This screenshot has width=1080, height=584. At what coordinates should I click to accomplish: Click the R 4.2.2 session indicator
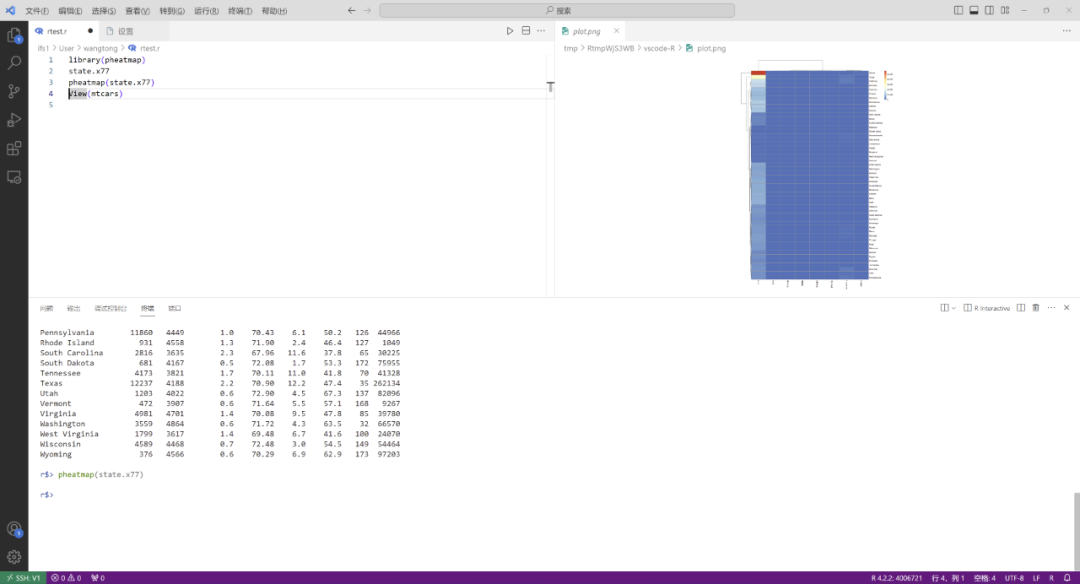tap(896, 578)
